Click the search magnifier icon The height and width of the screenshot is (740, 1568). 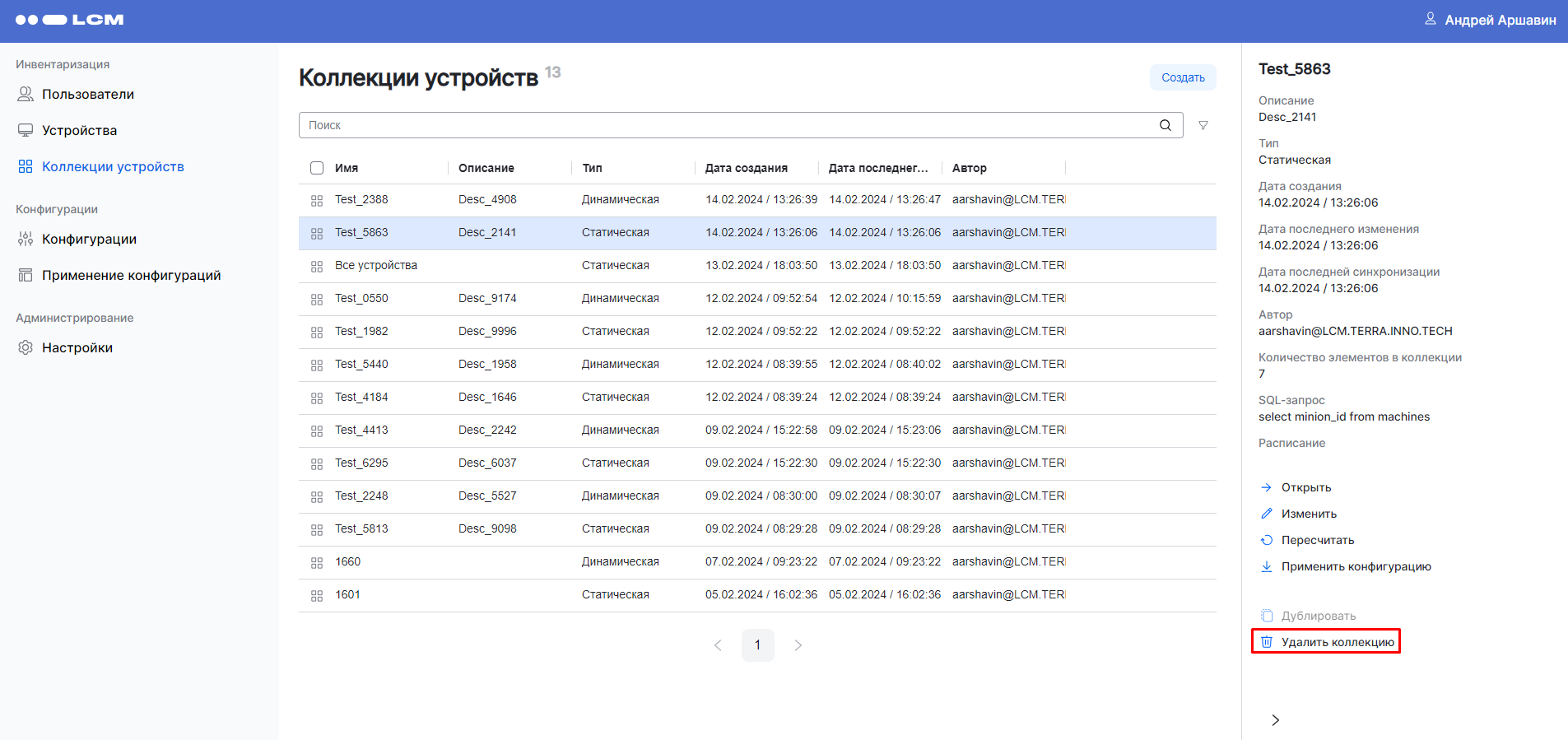[x=1165, y=125]
